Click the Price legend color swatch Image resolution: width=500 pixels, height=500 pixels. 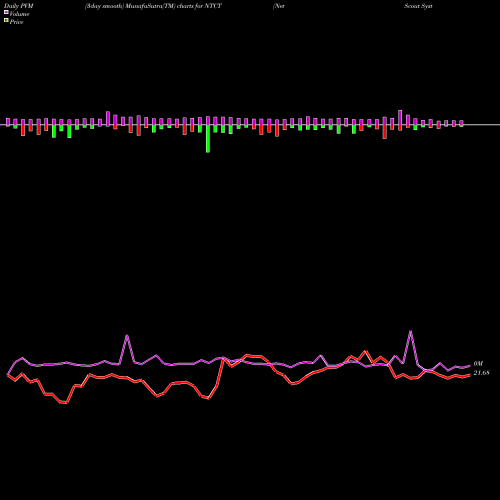coord(6,21)
